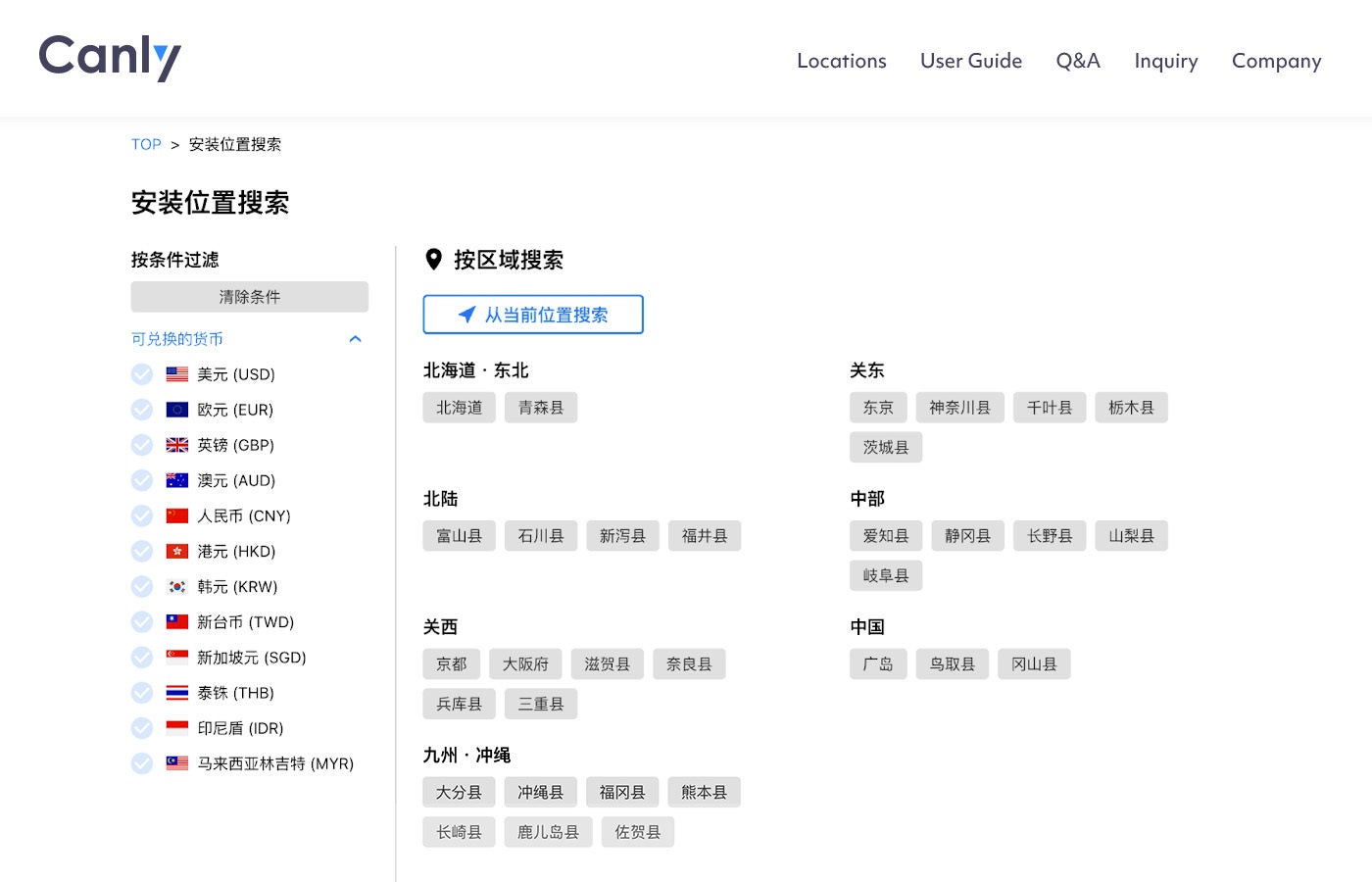
Task: Click the TOP breadcrumb link
Action: pyautogui.click(x=146, y=144)
